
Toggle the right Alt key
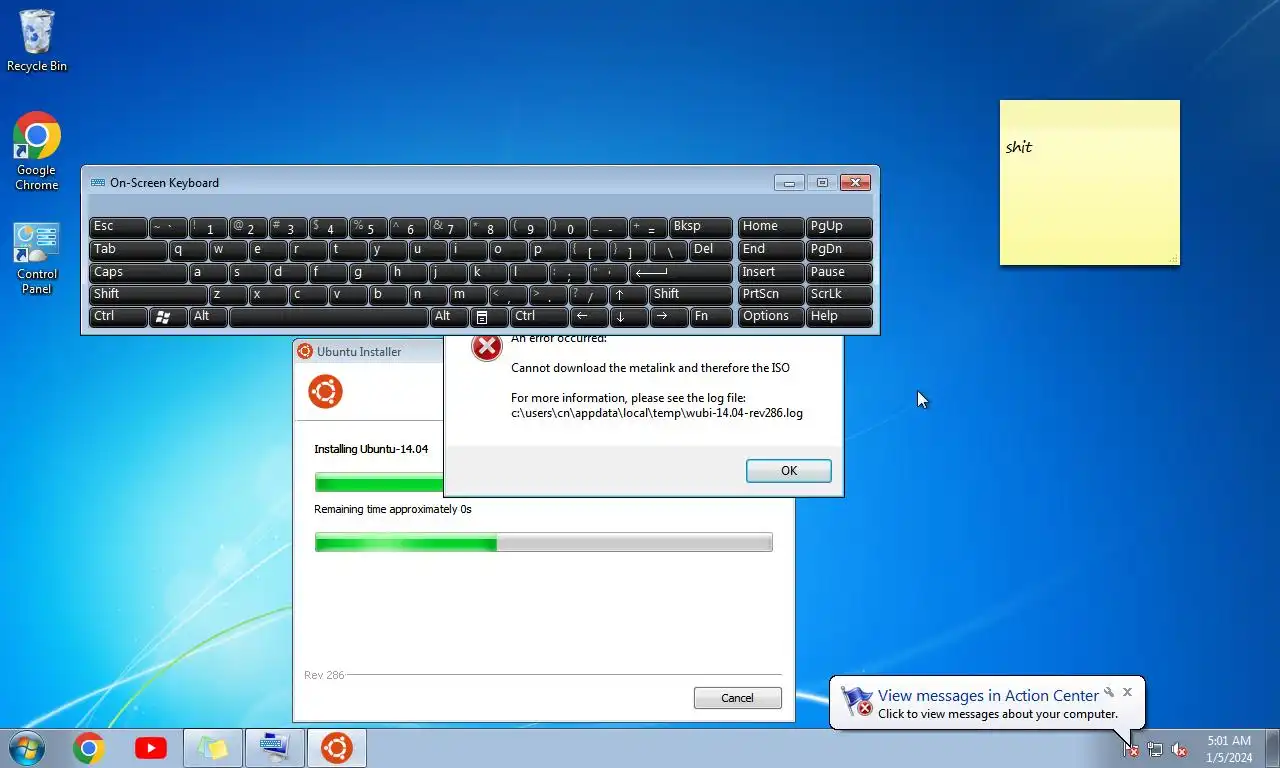click(448, 317)
